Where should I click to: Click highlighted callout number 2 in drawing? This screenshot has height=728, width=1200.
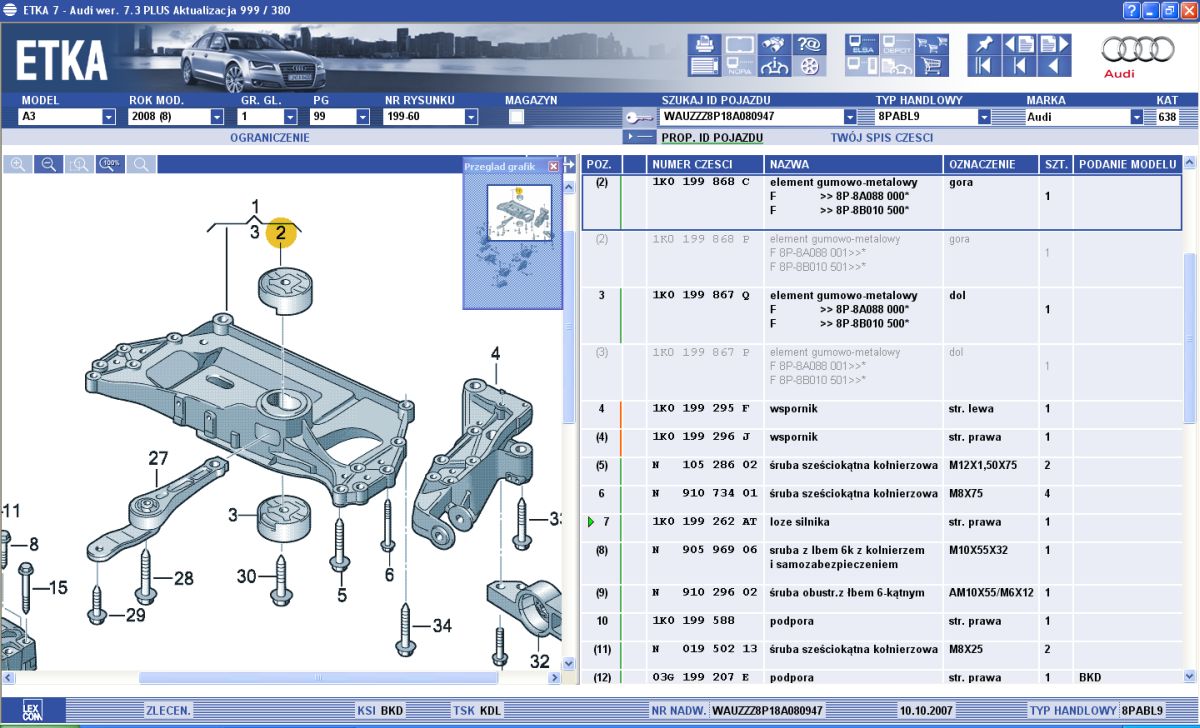coord(281,234)
